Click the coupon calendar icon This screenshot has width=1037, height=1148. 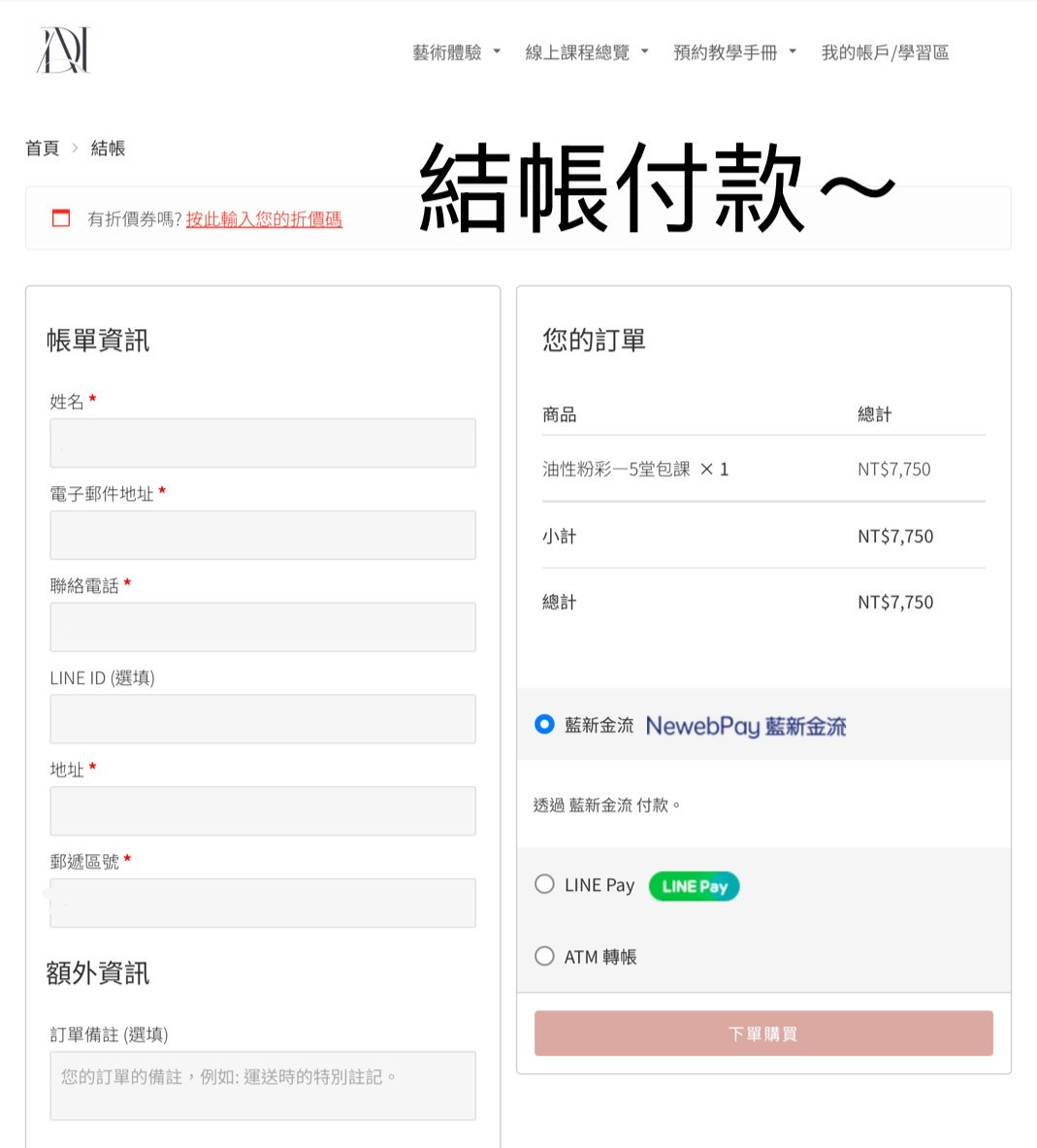click(x=61, y=218)
